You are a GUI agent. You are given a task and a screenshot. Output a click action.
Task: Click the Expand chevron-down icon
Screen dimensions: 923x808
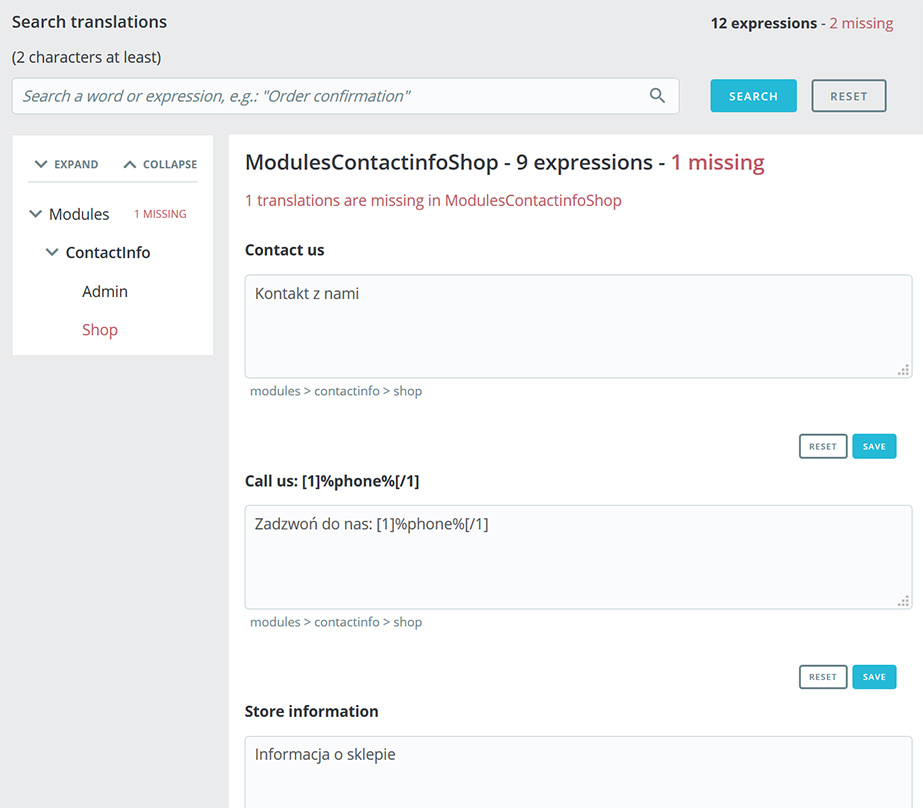point(41,164)
